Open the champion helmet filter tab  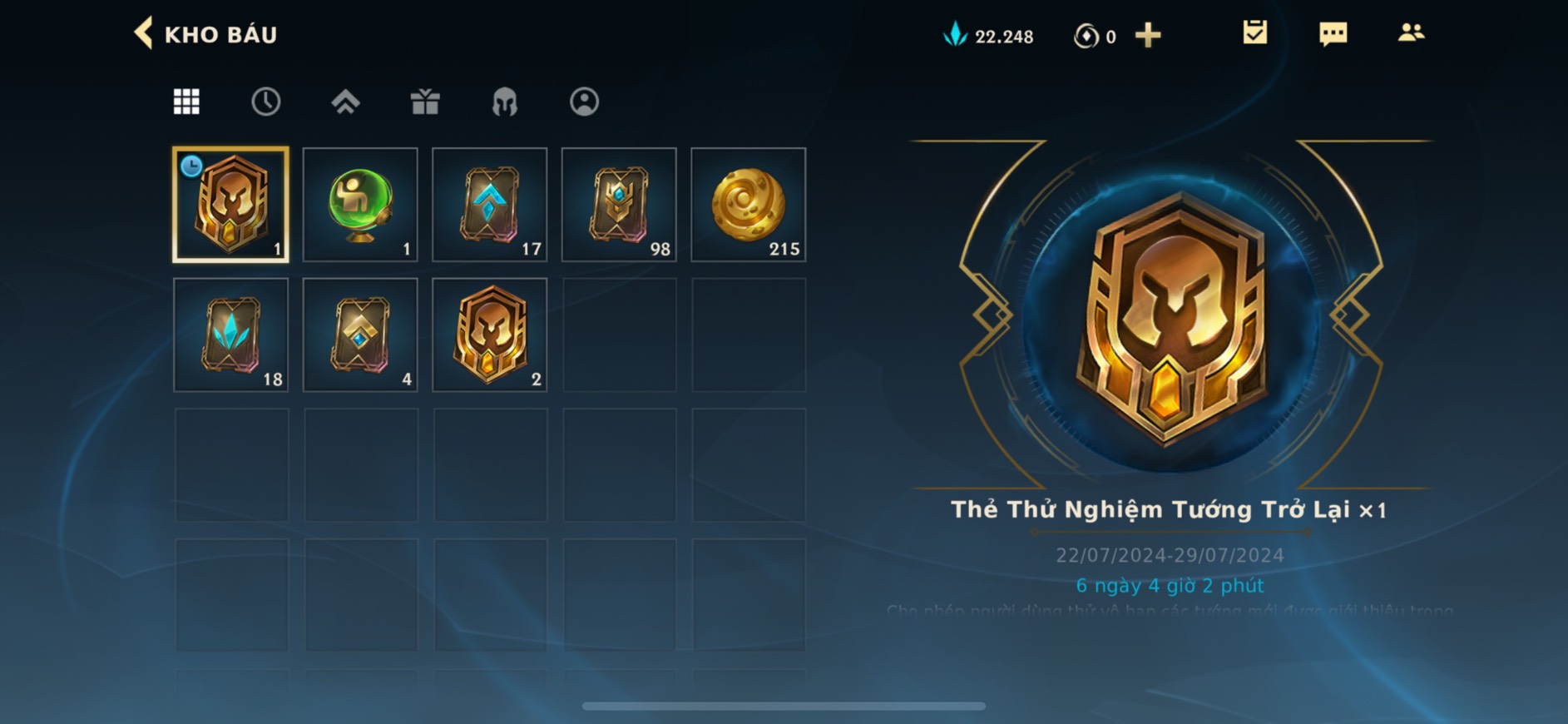click(504, 102)
